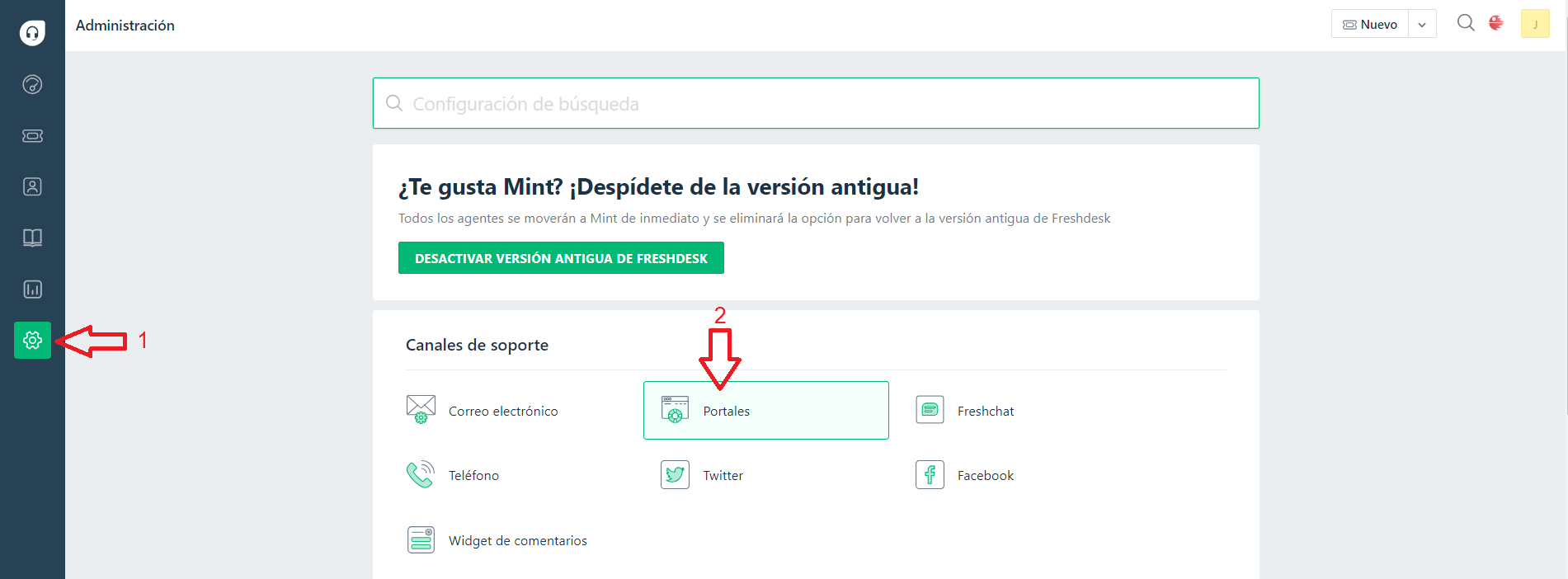Click the search icon inside settings search box
Screen dimensions: 1568x579
coord(394,103)
